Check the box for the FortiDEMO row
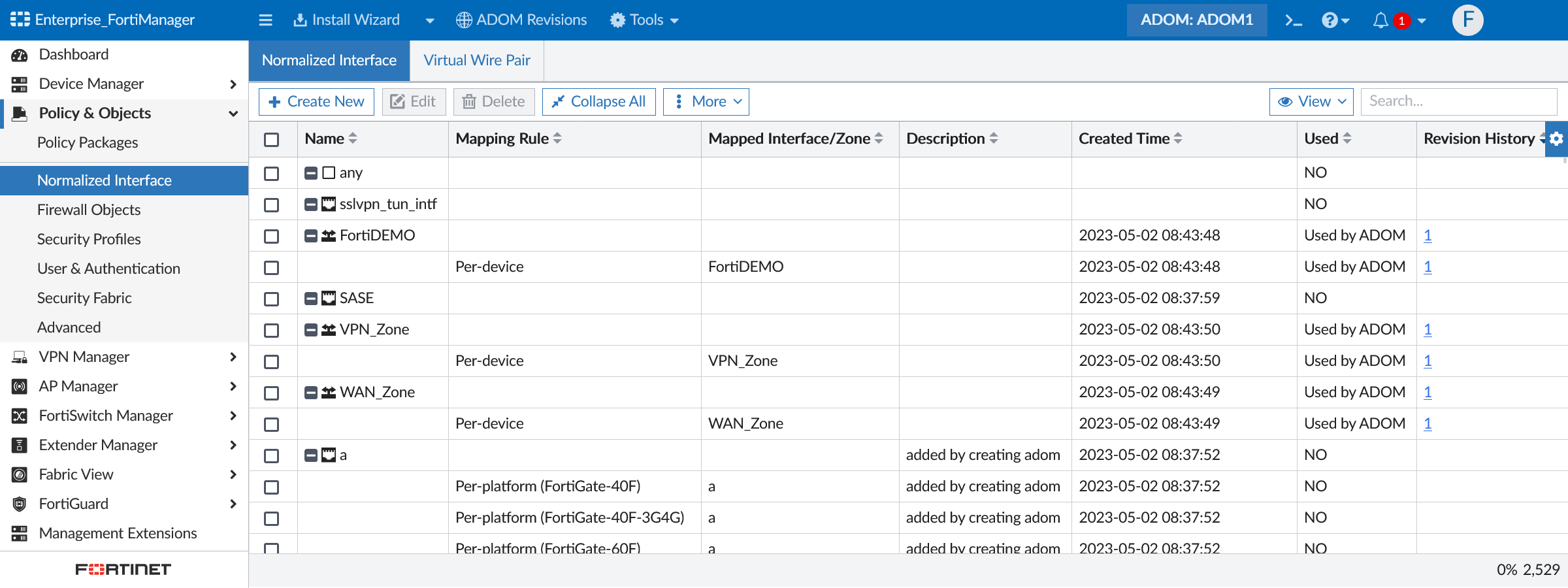 point(272,236)
